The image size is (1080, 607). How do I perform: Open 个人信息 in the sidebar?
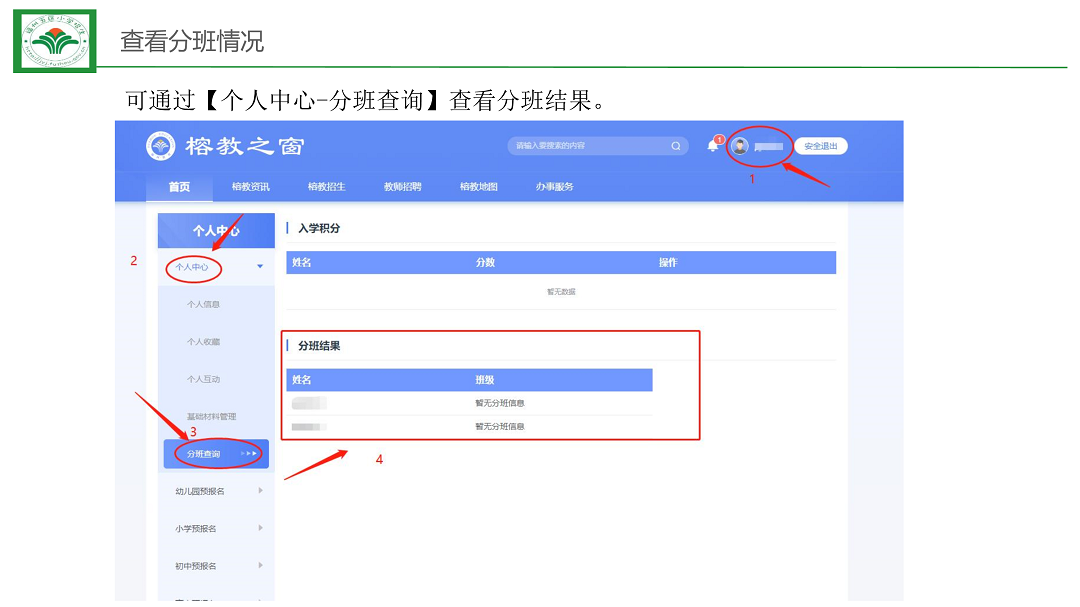click(204, 304)
